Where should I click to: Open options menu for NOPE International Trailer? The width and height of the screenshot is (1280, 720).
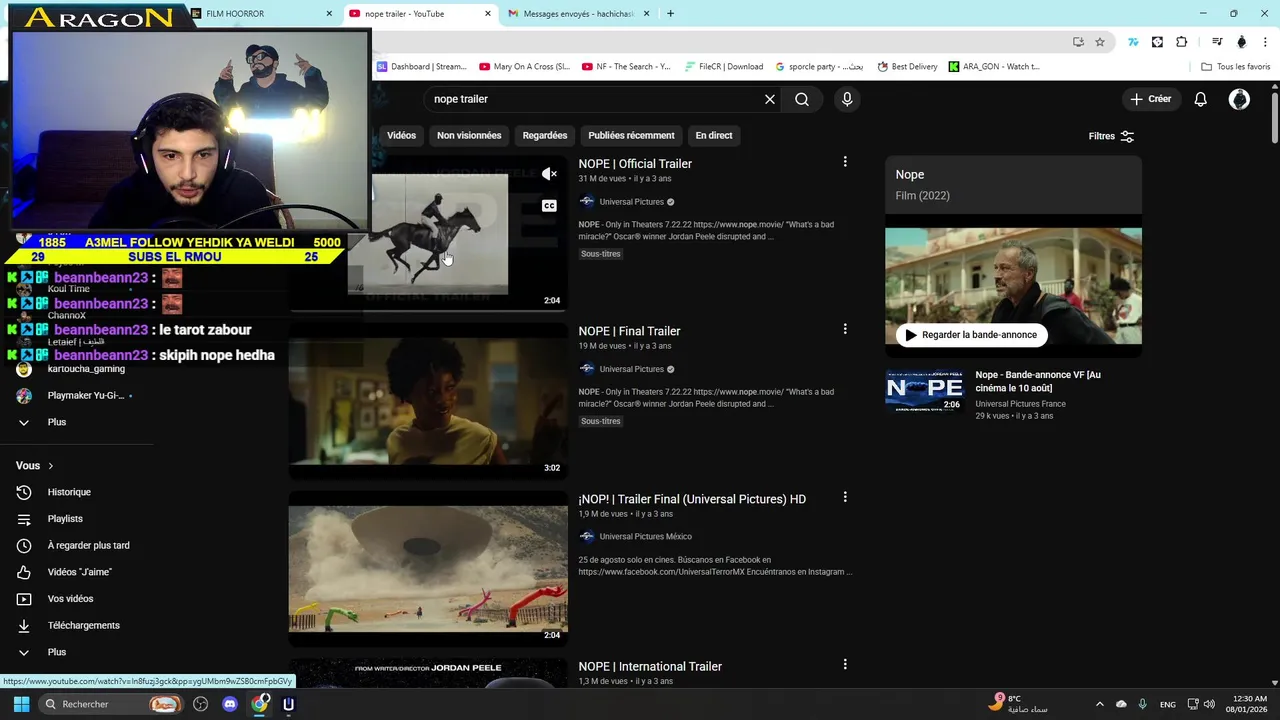845,664
